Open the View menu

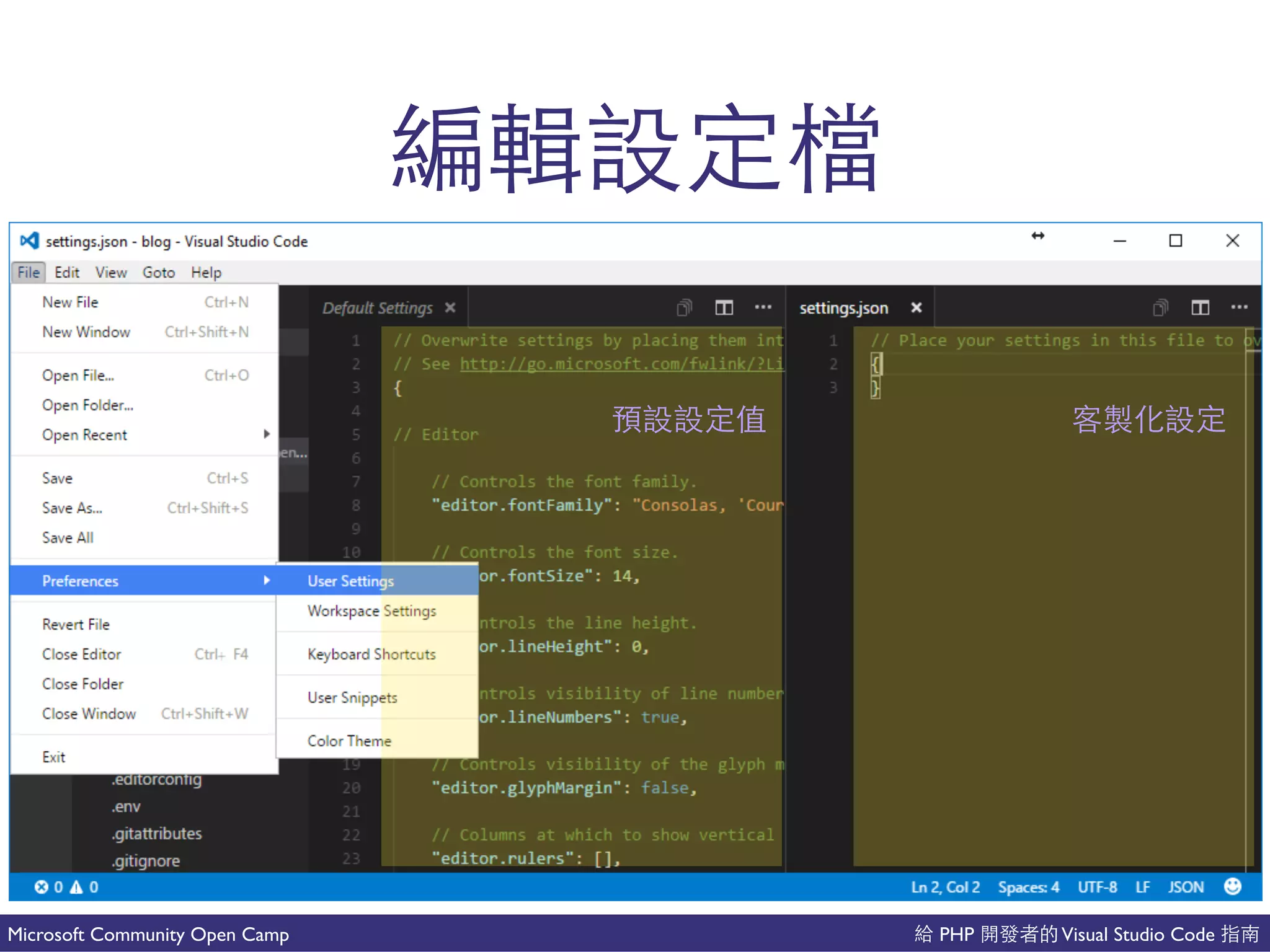click(x=111, y=272)
